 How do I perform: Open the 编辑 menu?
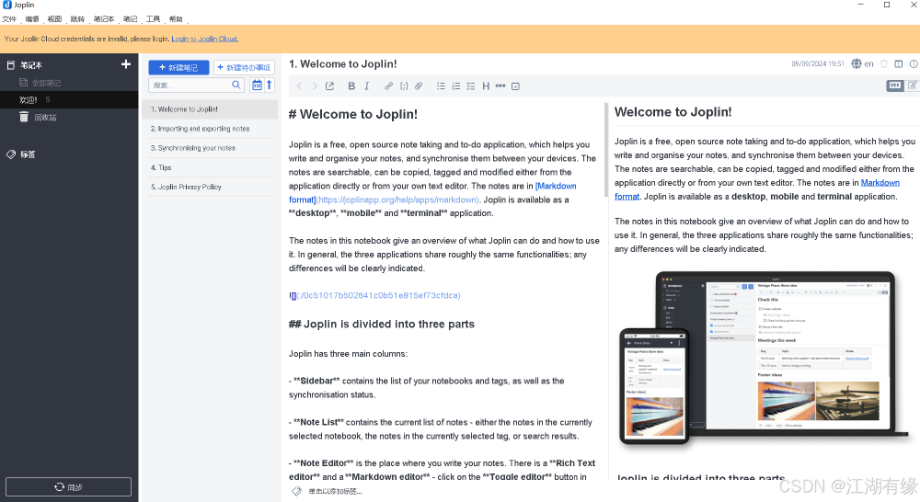pos(32,19)
